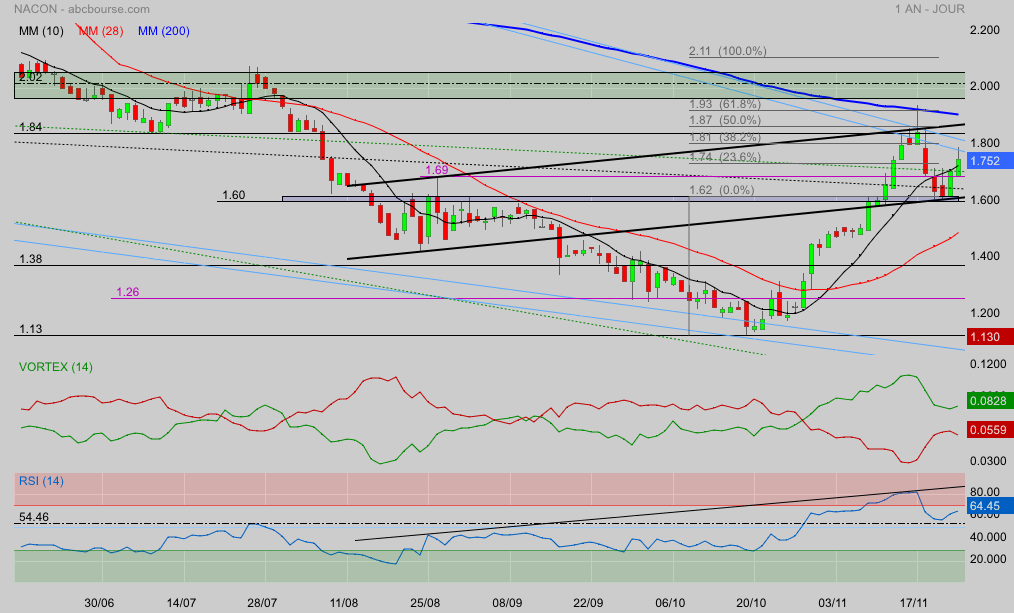
Task: Click the 17/11 date label
Action: (914, 603)
